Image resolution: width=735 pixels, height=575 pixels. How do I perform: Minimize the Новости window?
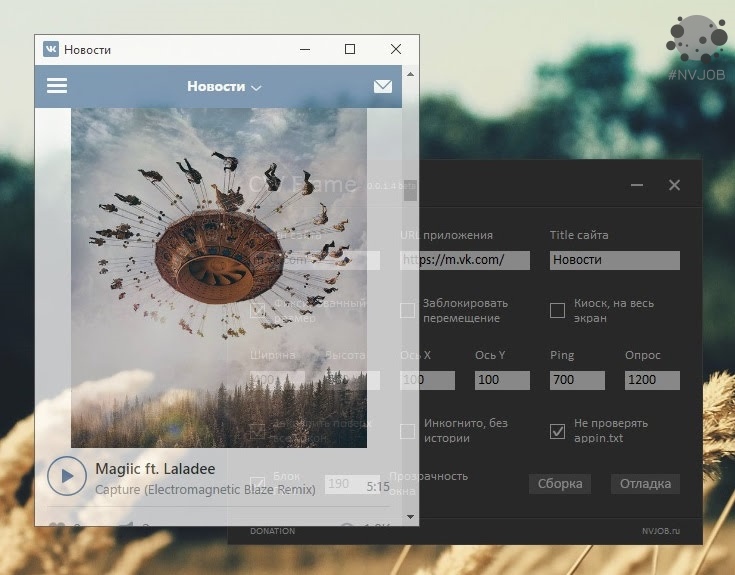click(x=305, y=49)
